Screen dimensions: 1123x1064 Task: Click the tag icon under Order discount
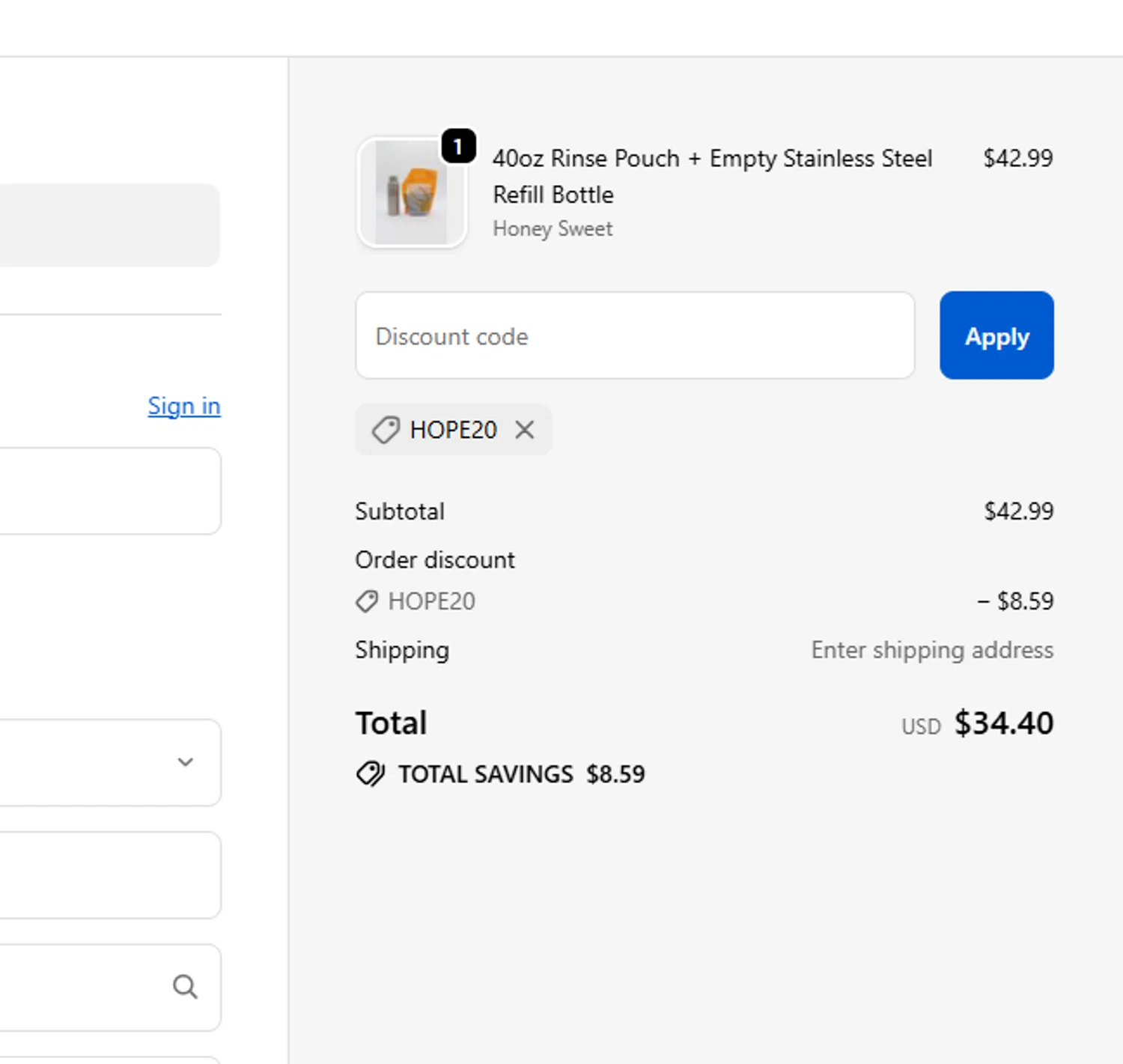coord(367,601)
